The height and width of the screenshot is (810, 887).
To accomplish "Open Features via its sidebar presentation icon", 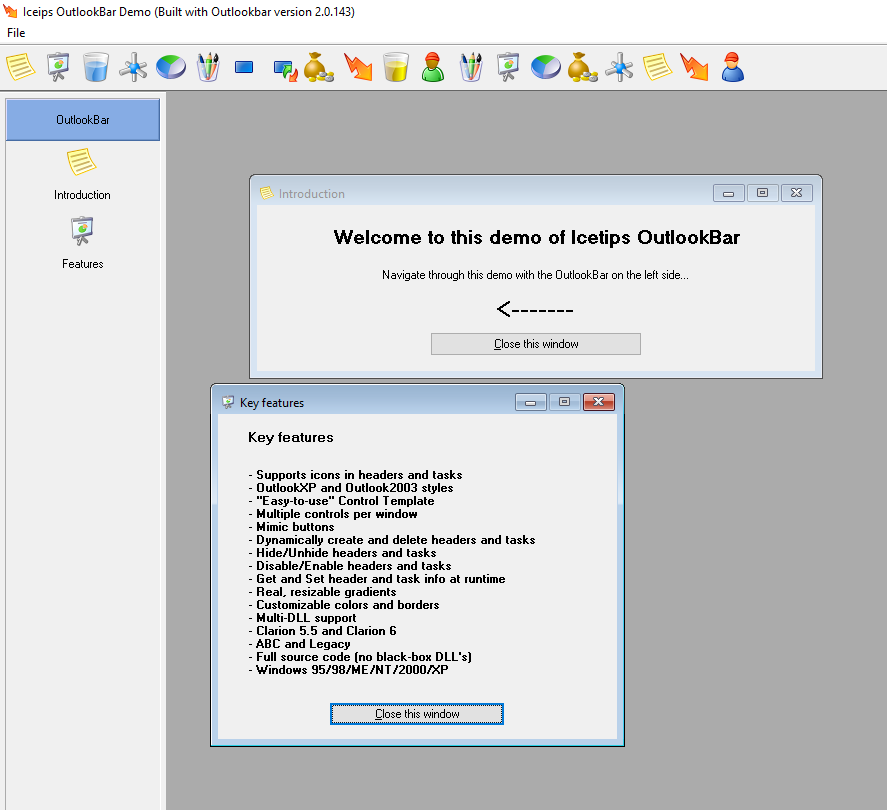I will click(x=82, y=232).
